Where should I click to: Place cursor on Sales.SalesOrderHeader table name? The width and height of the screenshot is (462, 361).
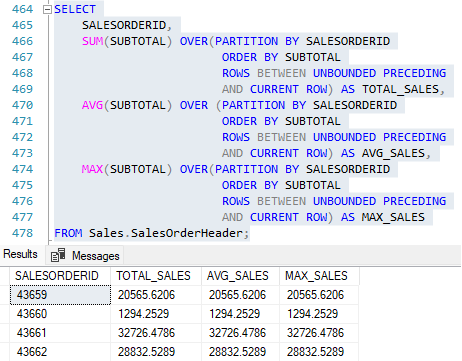166,233
